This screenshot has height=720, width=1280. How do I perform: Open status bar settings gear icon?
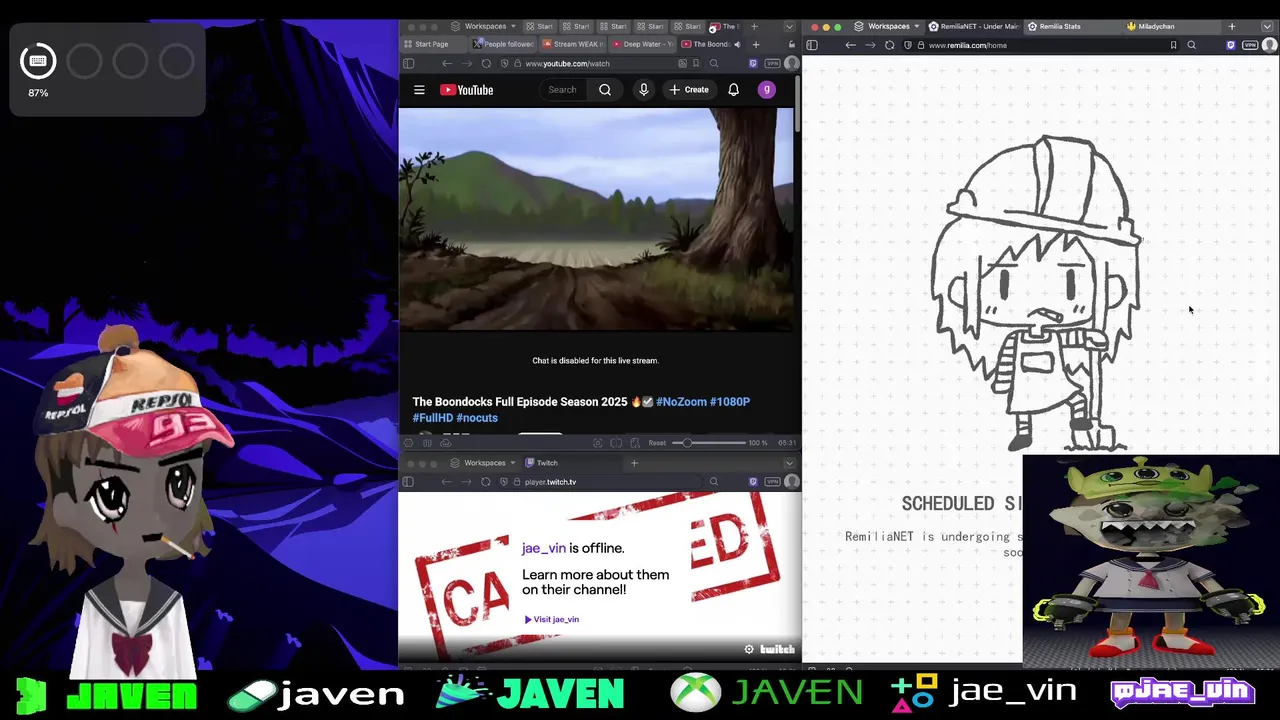point(408,443)
